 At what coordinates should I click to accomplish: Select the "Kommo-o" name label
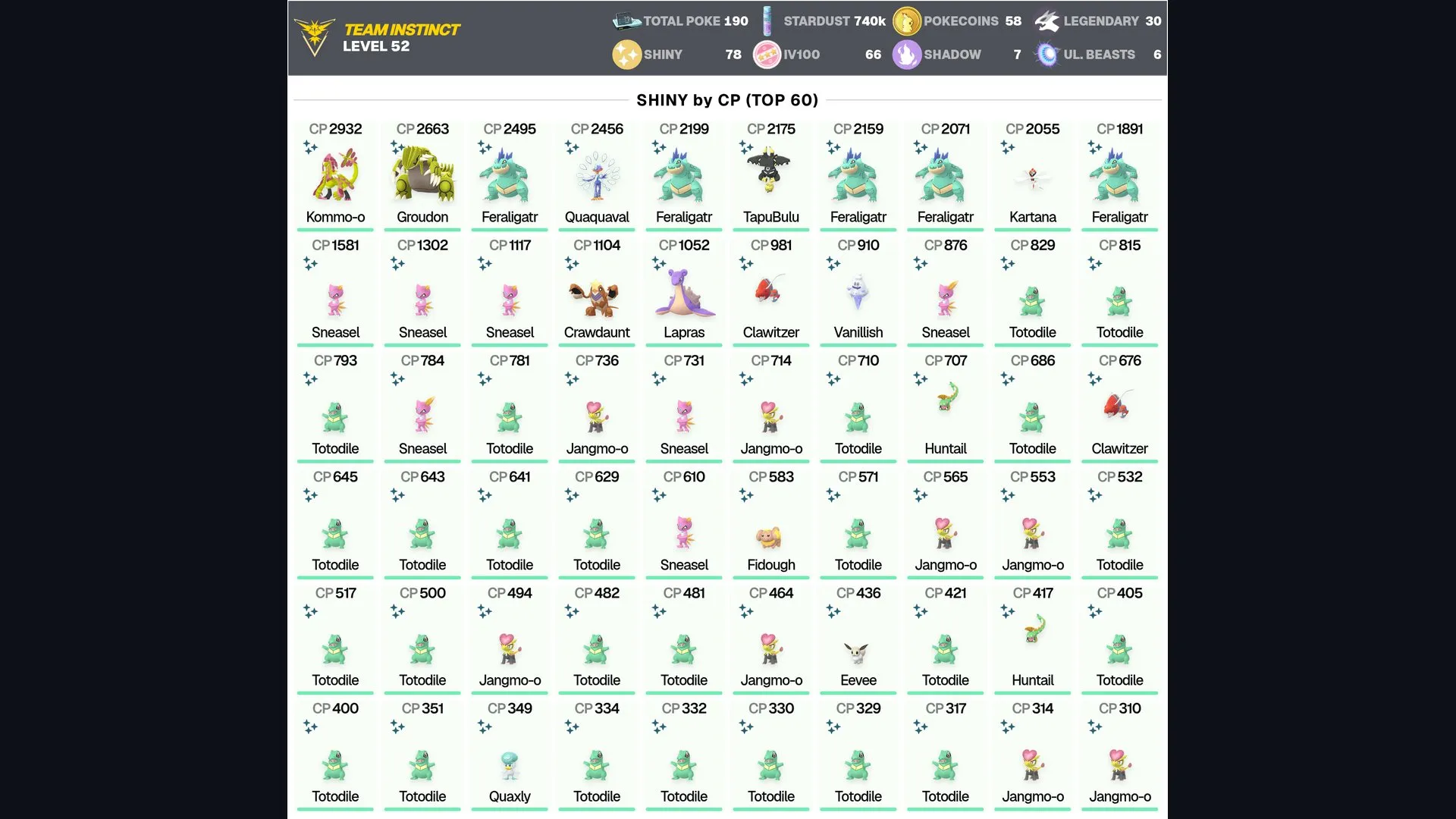point(335,217)
